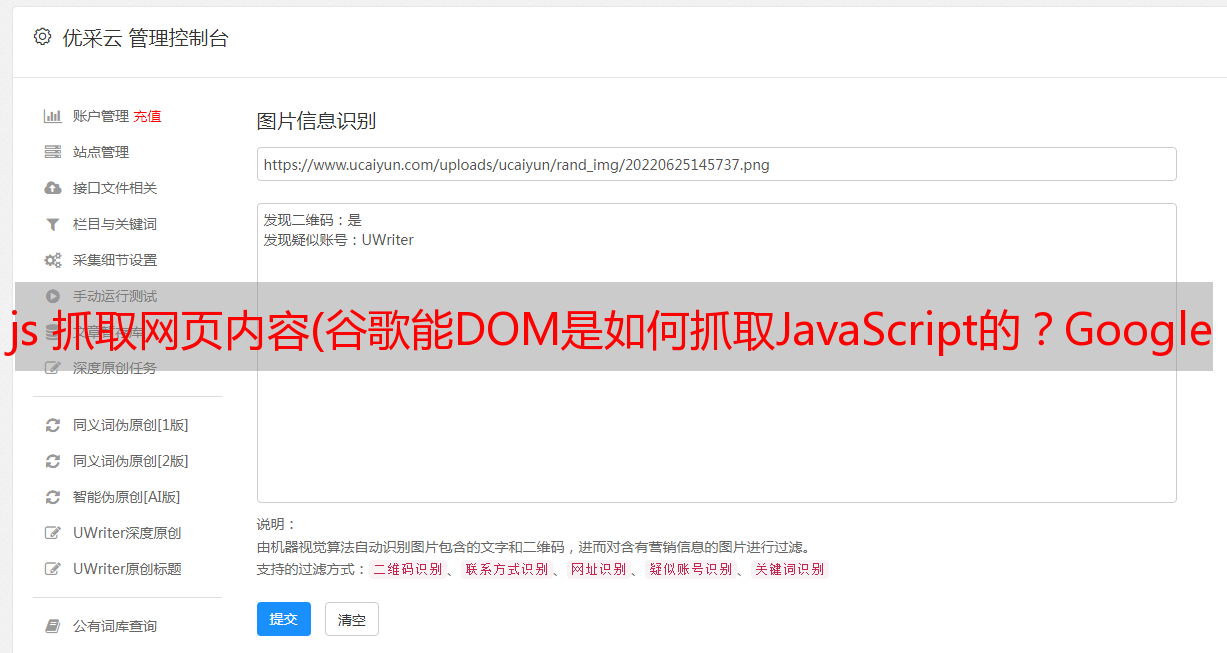Open 账户管理 in the sidebar
Screen dimensions: 1227x653
coord(101,116)
